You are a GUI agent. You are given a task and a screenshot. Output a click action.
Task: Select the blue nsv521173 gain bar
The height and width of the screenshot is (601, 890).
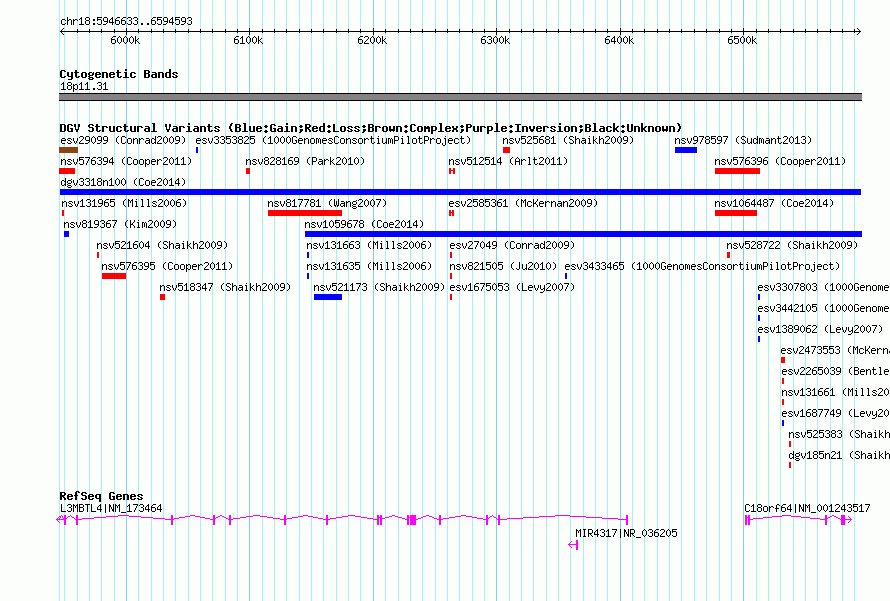[328, 297]
